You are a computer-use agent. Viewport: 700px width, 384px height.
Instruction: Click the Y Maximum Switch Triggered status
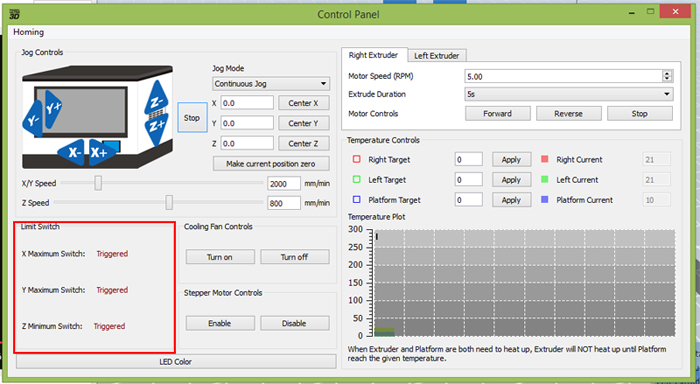tap(112, 290)
